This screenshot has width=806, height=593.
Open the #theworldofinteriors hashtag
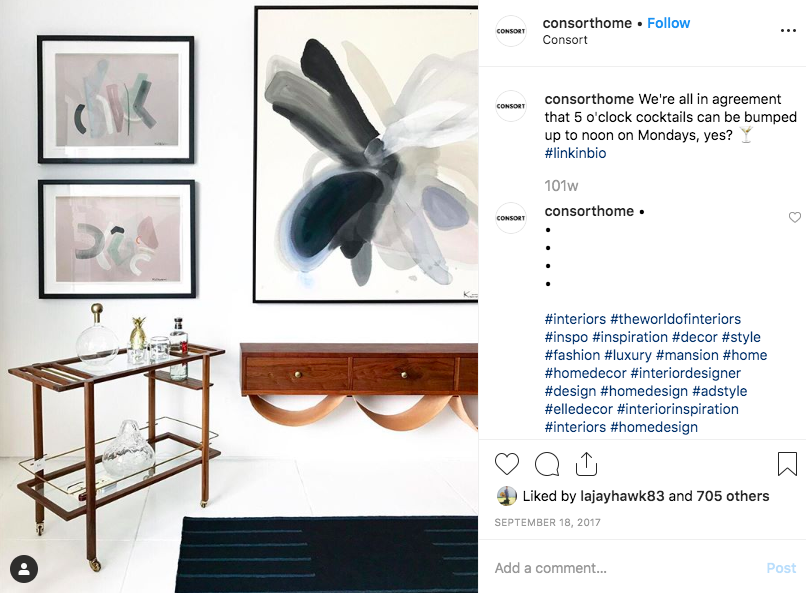click(x=675, y=319)
